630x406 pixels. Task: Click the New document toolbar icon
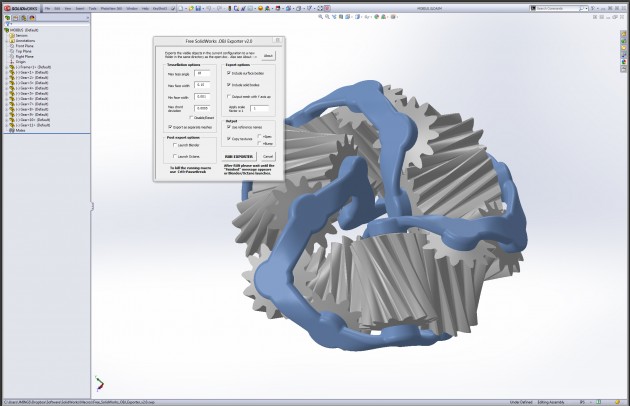click(180, 8)
